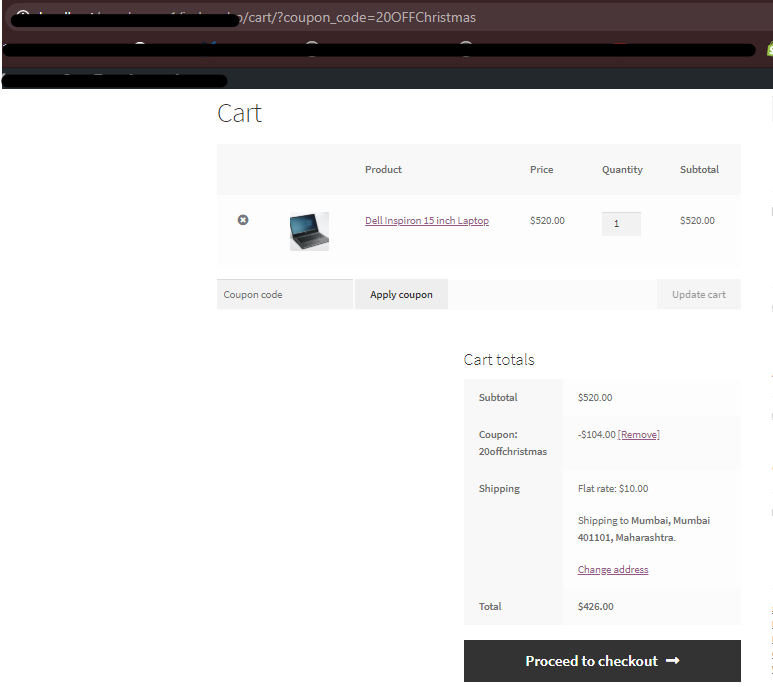The image size is (773, 687).
Task: Click into the Coupon code field
Action: [x=285, y=294]
